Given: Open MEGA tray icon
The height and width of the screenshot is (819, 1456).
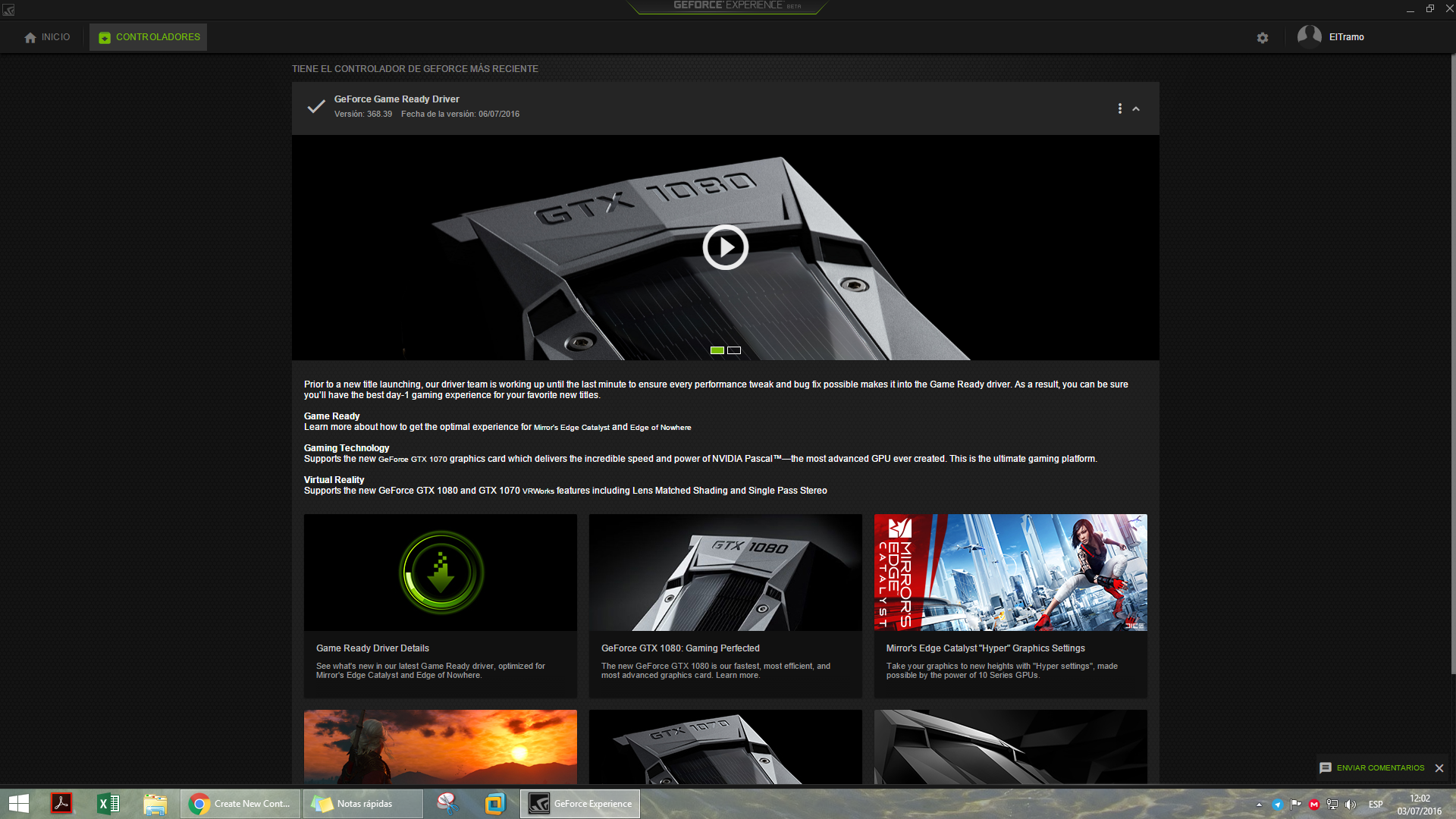Looking at the screenshot, I should pyautogui.click(x=1314, y=805).
